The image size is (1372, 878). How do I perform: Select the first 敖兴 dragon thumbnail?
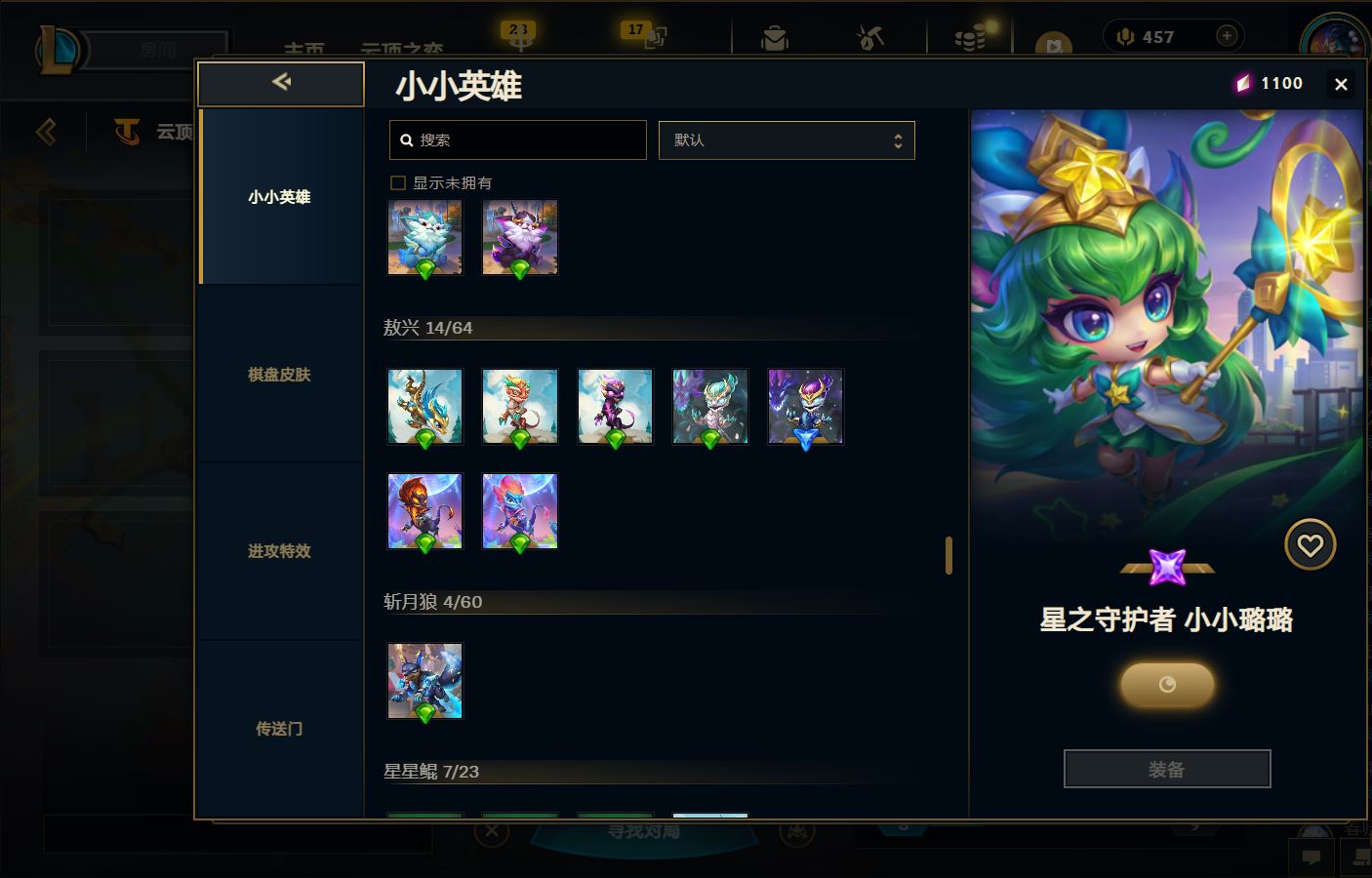click(x=424, y=407)
